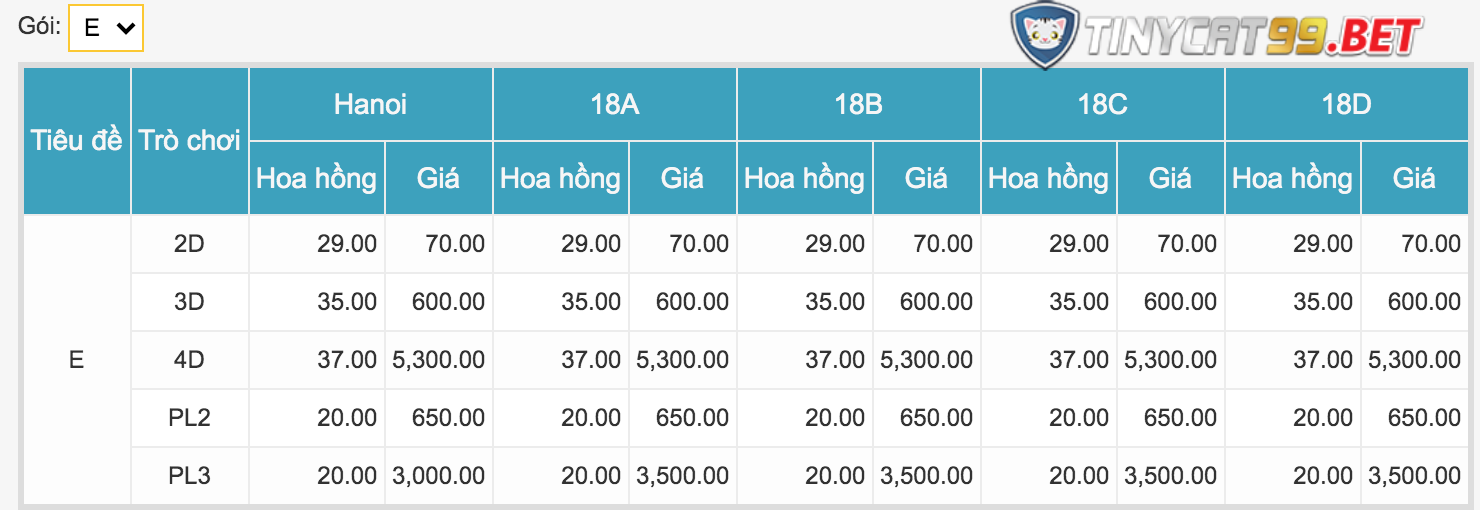Click the 18C column header
Viewport: 1480px width, 510px height.
point(1103,104)
